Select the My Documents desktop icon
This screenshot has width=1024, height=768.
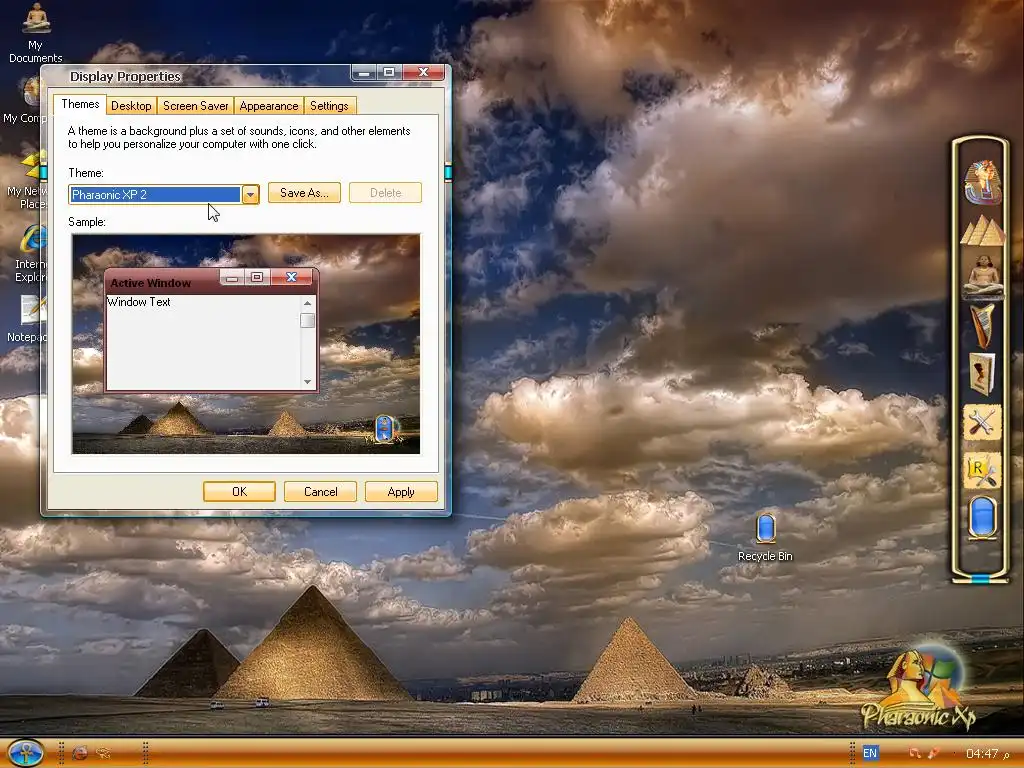coord(35,32)
